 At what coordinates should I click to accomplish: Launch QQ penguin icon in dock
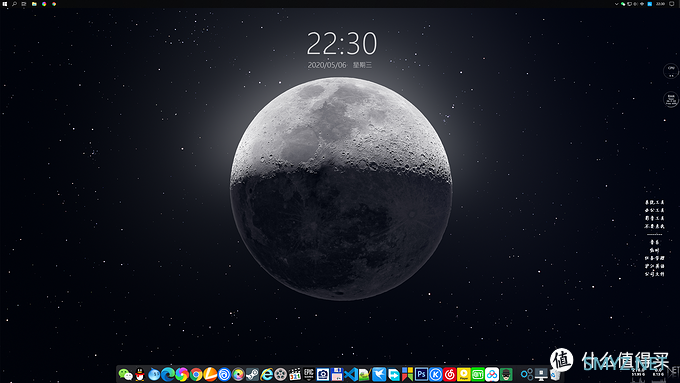tap(140, 374)
